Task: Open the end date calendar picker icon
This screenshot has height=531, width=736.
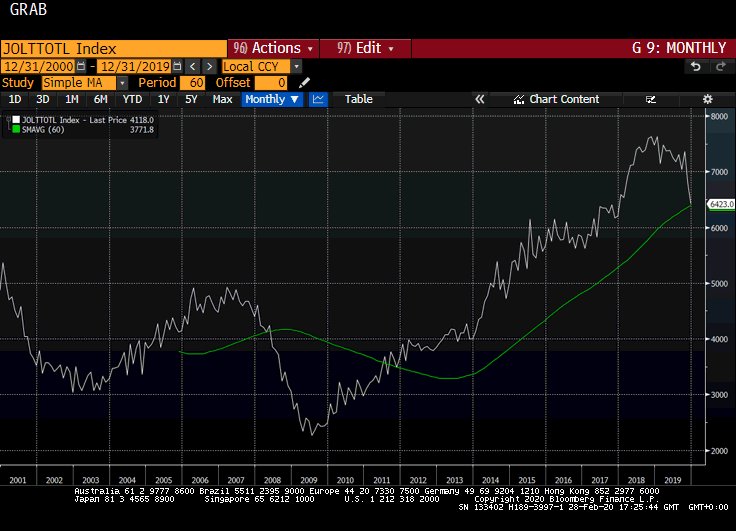Action: tap(177, 66)
